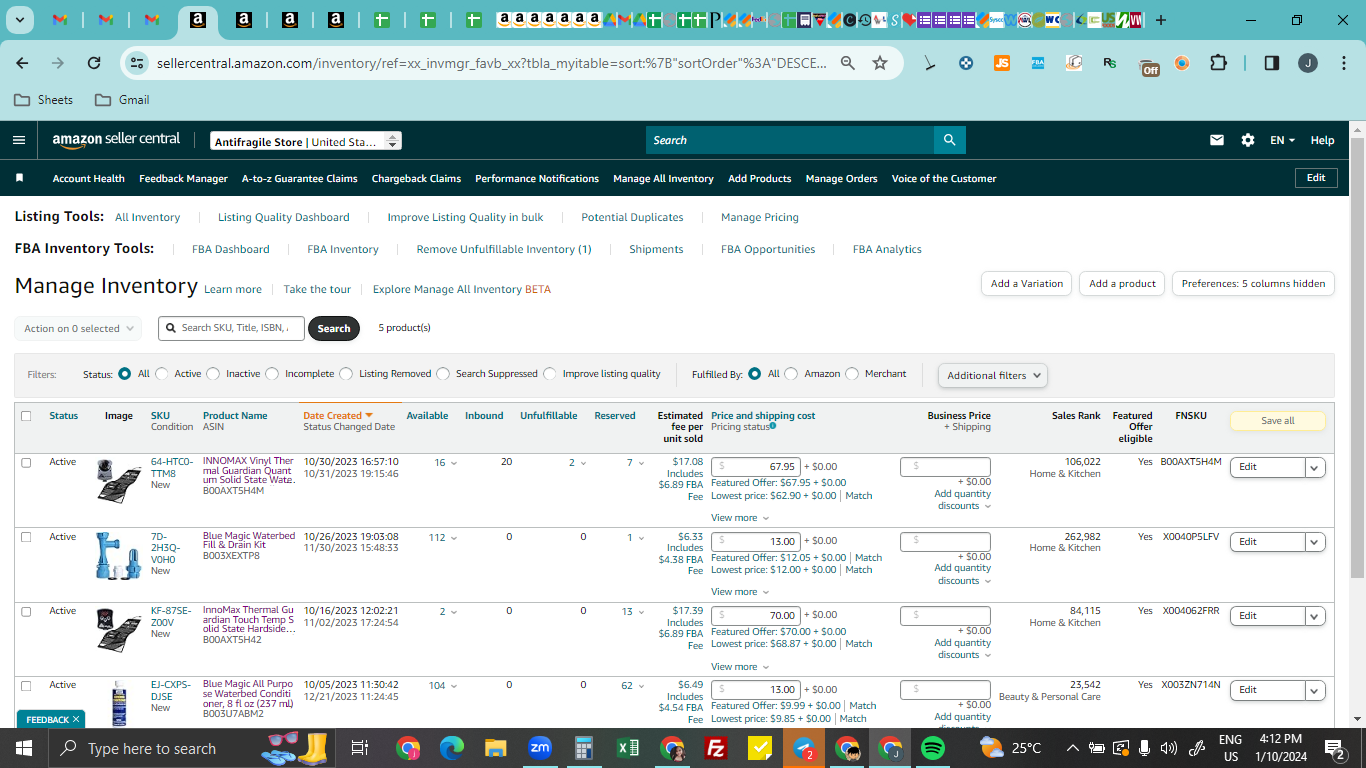Open Manage All Inventory in top nav
Image resolution: width=1366 pixels, height=768 pixels.
663,178
